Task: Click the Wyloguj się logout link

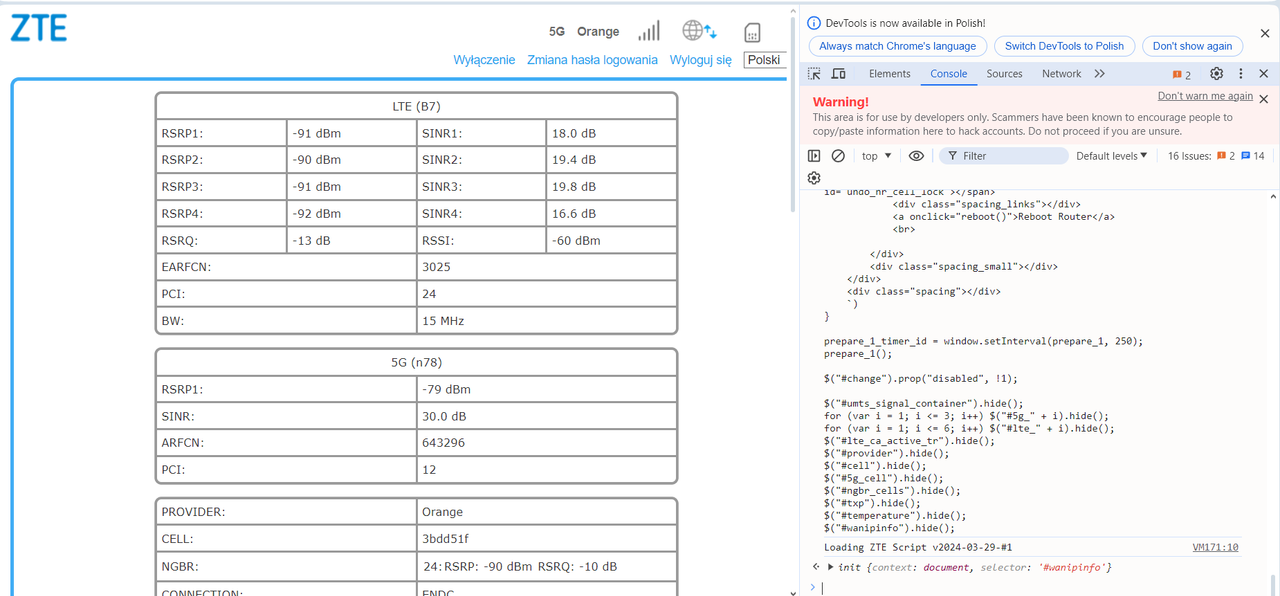Action: coord(701,60)
